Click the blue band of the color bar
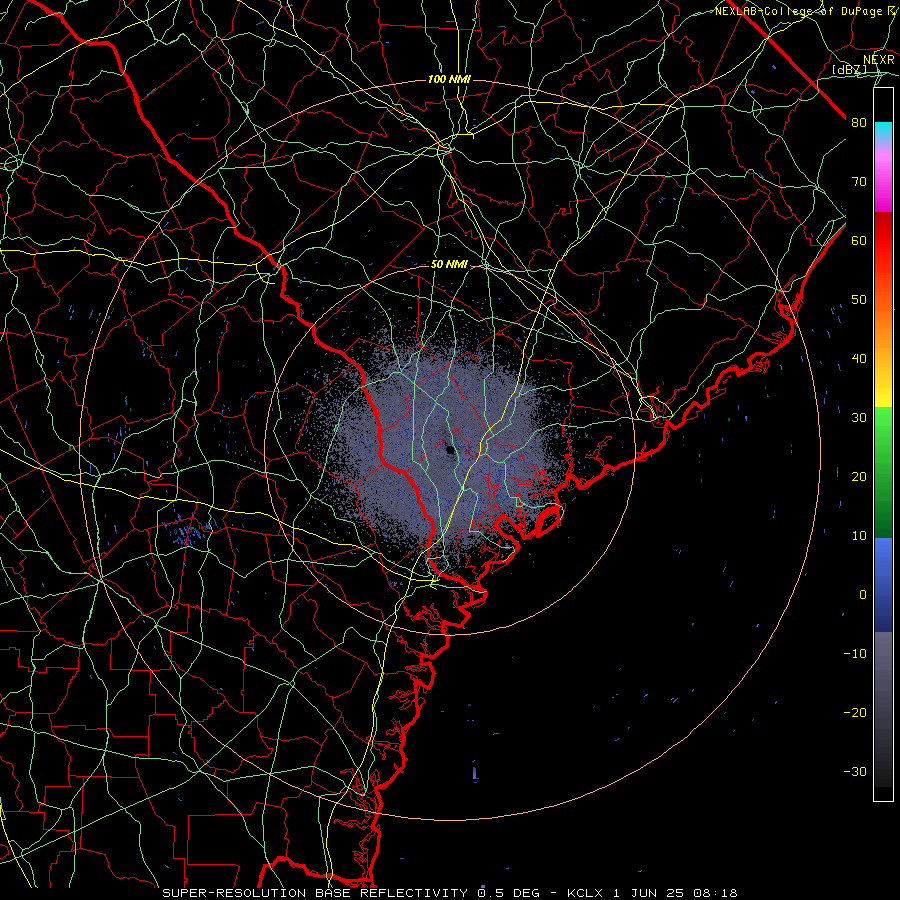Screen dimensions: 900x900 pyautogui.click(x=883, y=584)
